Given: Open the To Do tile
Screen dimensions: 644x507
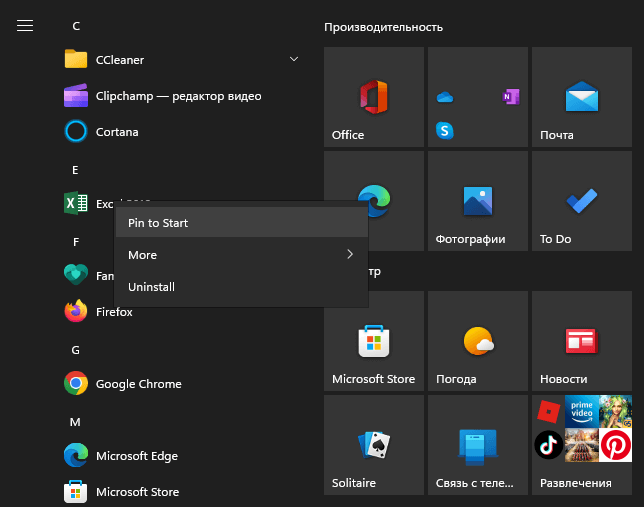Looking at the screenshot, I should (x=582, y=201).
